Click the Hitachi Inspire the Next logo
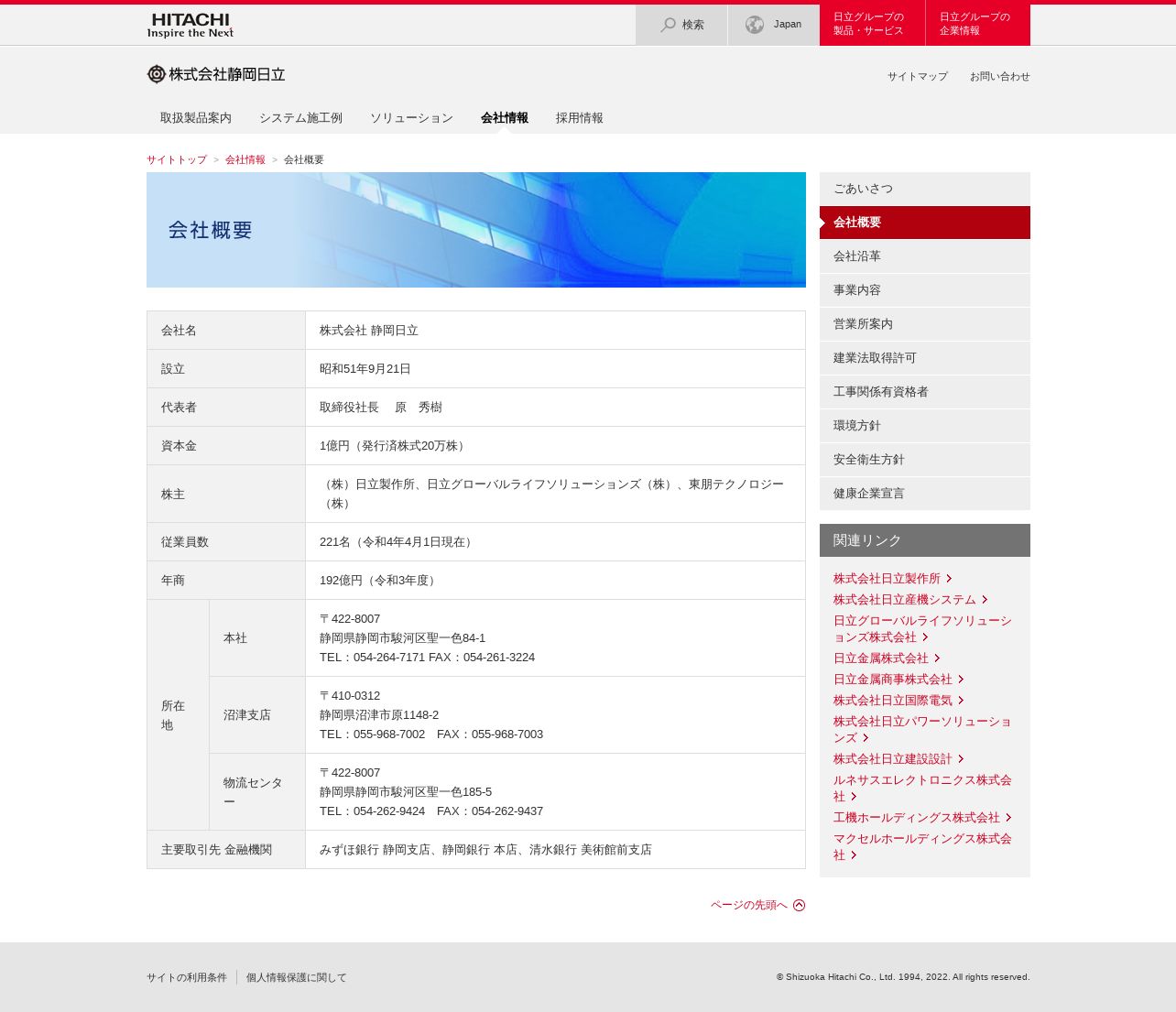 pyautogui.click(x=191, y=25)
